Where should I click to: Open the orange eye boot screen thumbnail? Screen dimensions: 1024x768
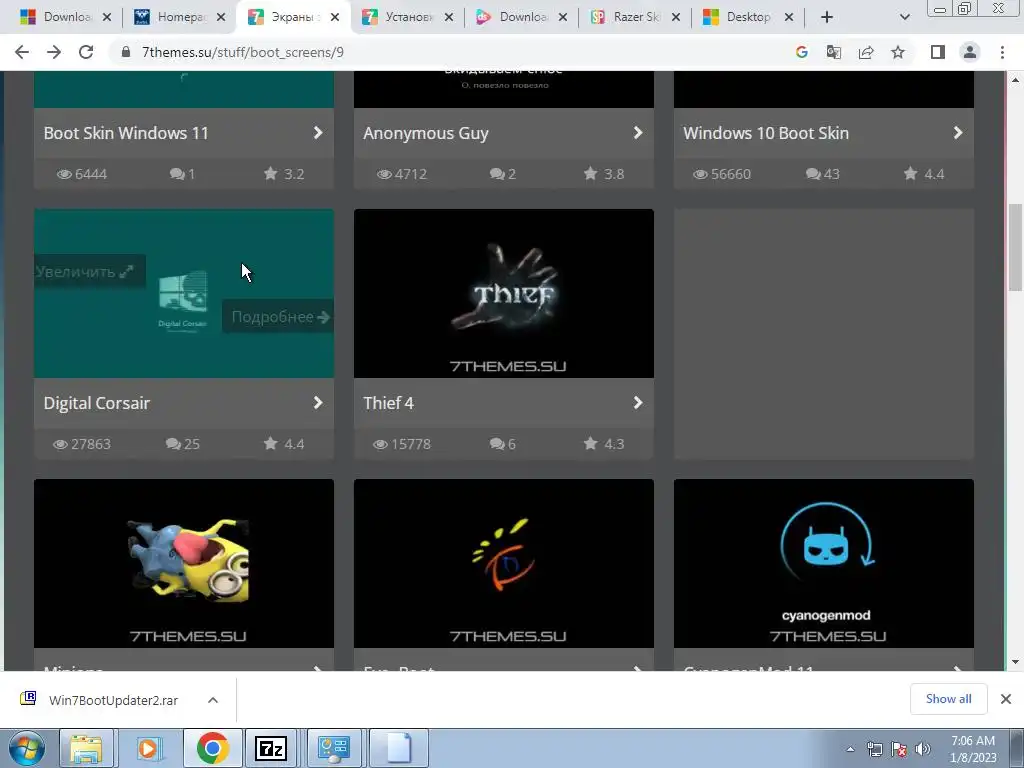click(504, 564)
